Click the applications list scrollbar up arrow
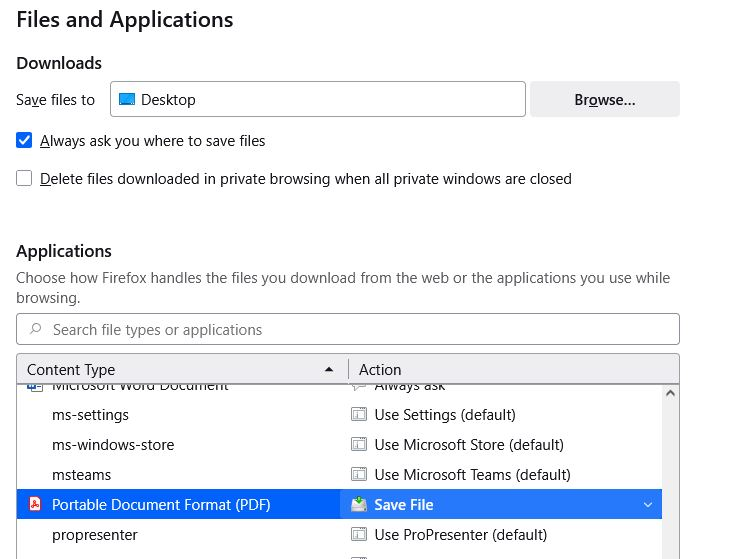The width and height of the screenshot is (751, 559). pyautogui.click(x=671, y=395)
